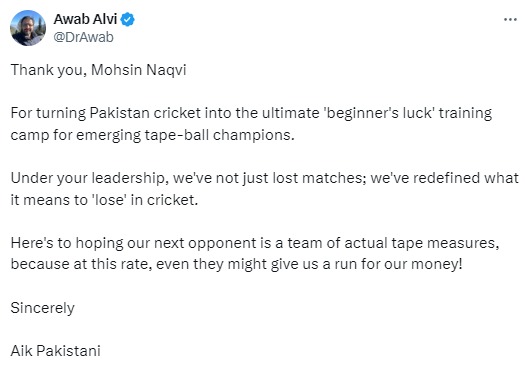Open Awab Alvi's profile picture
Viewport: 525px width, 381px height.
[28, 28]
